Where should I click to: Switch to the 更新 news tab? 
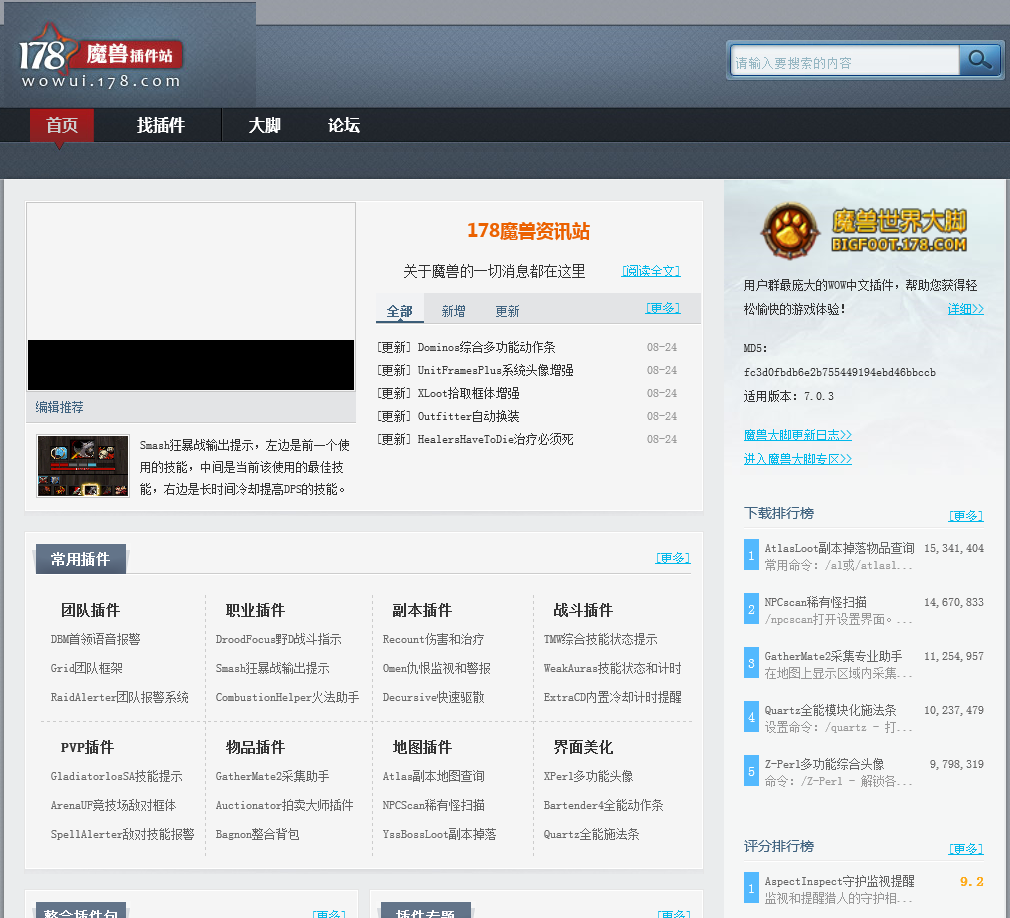pos(507,311)
